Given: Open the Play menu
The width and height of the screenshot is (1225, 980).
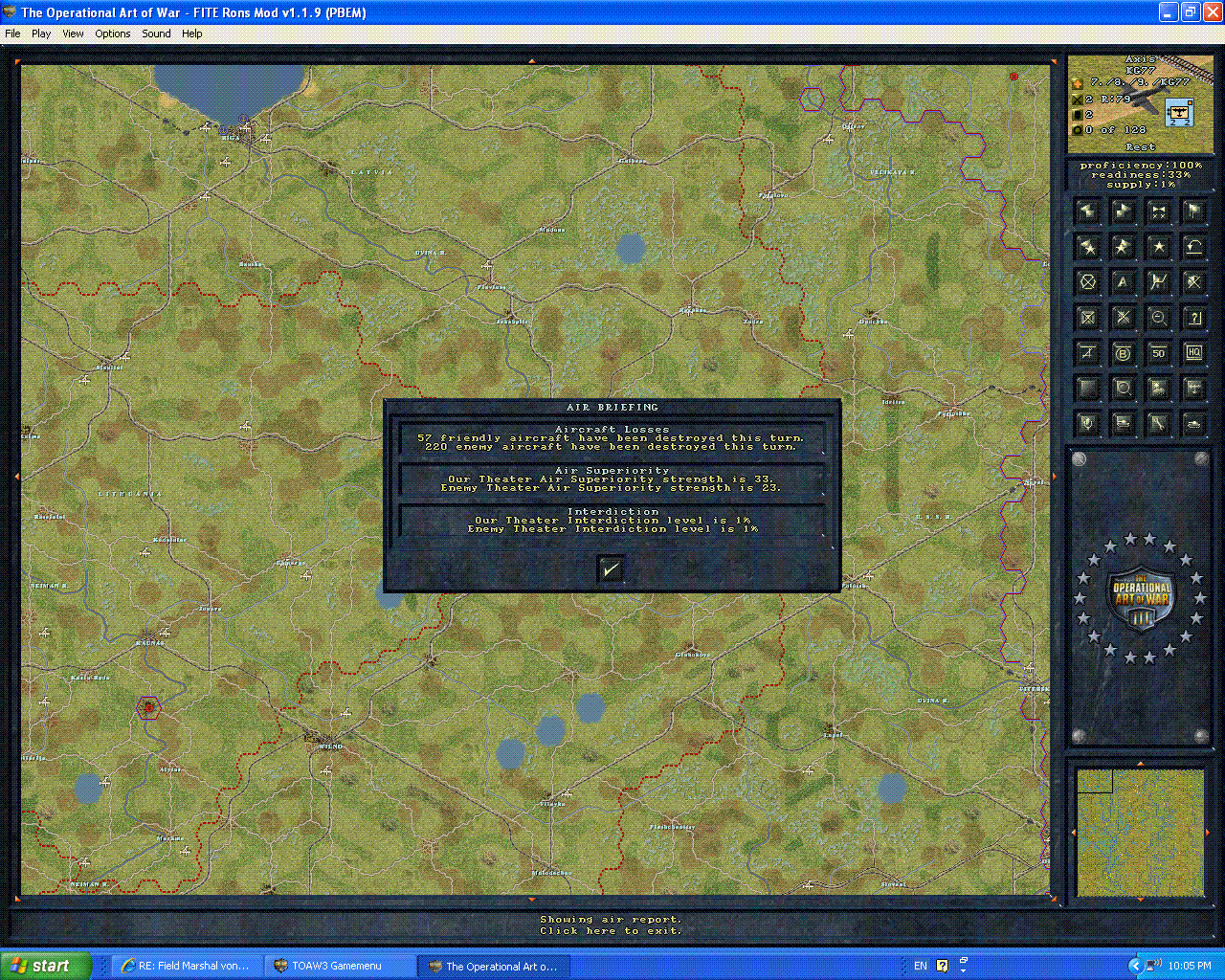Looking at the screenshot, I should [x=41, y=33].
